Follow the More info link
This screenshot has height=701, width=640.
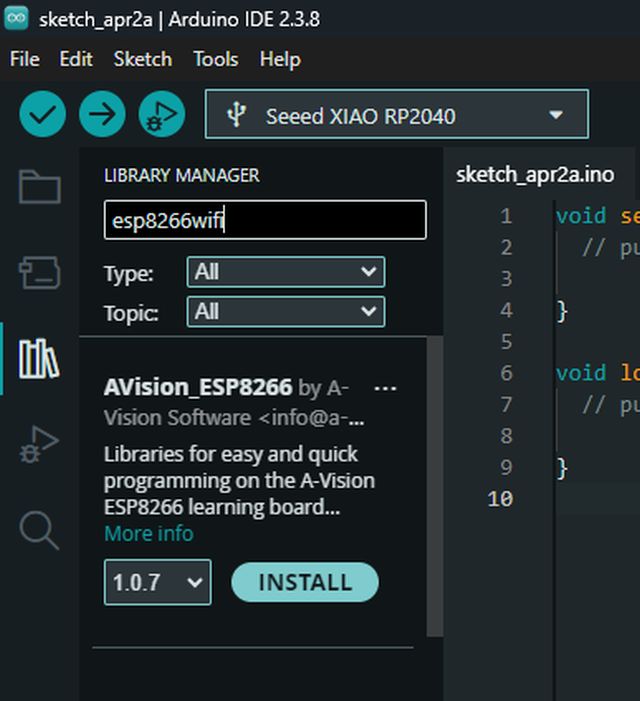(x=149, y=534)
